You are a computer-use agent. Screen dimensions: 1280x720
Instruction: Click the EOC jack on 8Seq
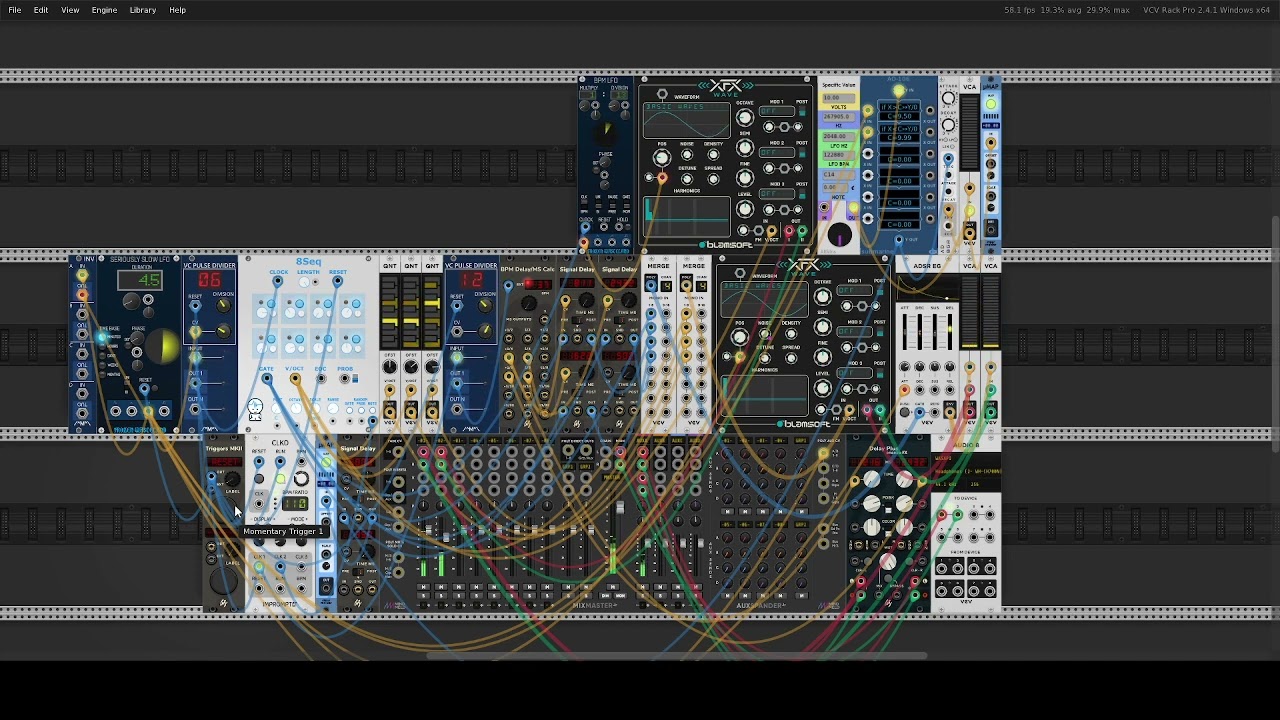point(321,378)
